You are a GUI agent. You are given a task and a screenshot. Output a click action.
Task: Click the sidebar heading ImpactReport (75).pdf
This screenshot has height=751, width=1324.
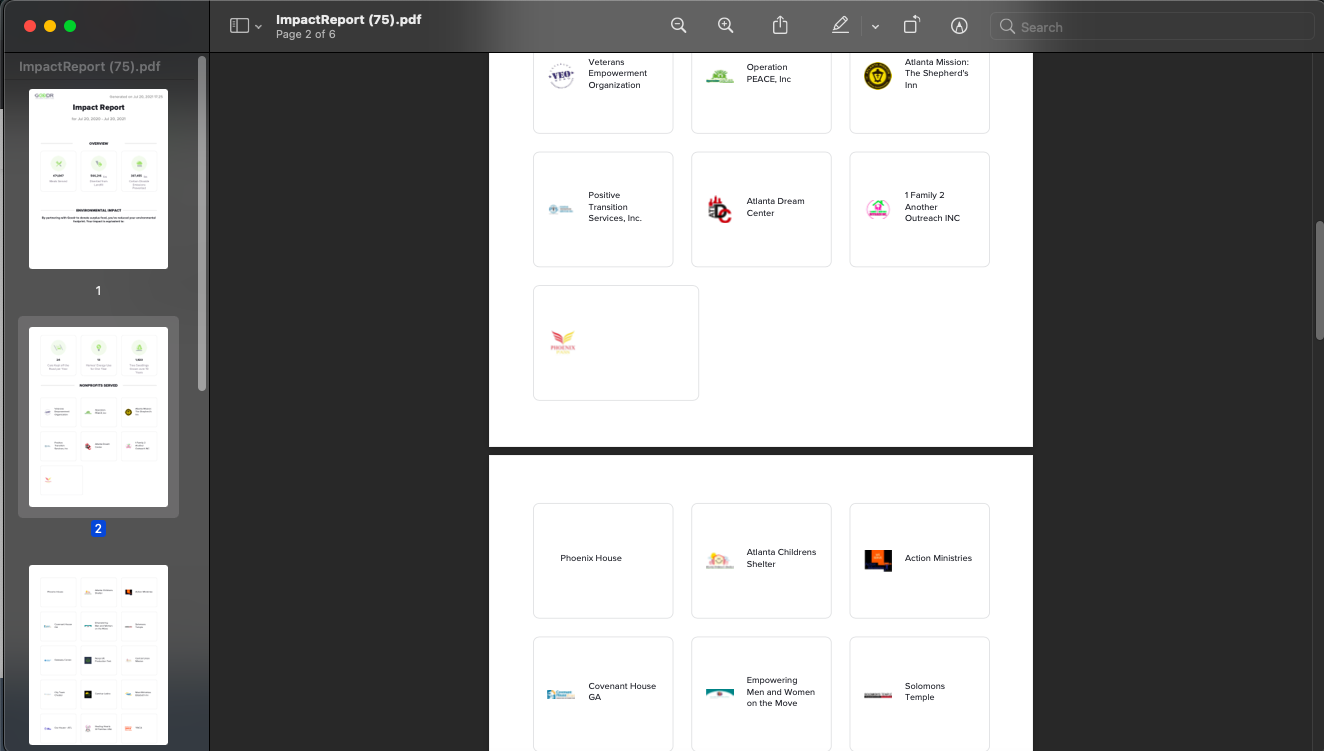(90, 67)
